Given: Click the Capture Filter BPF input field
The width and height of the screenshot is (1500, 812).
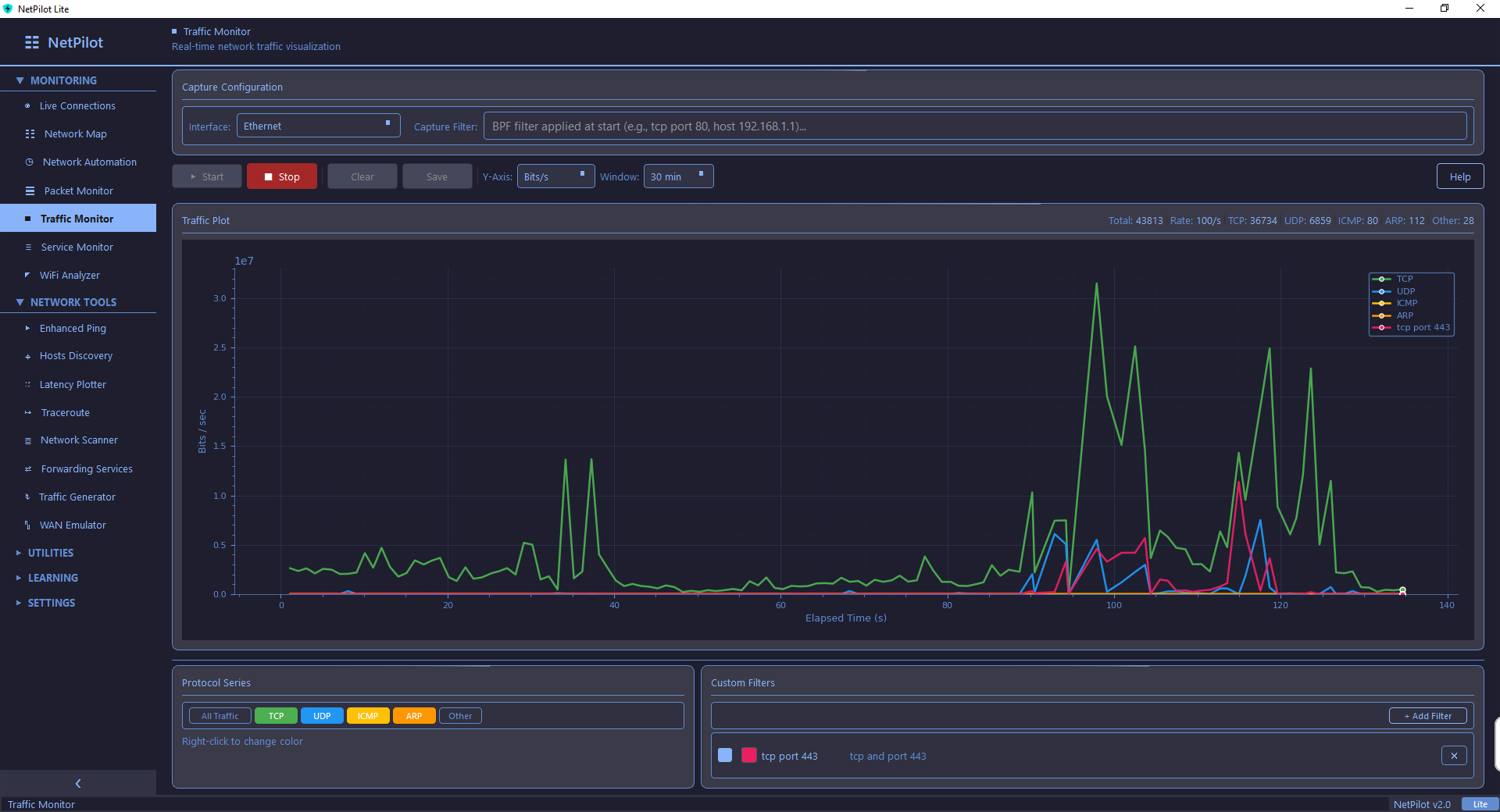Looking at the screenshot, I should (974, 126).
